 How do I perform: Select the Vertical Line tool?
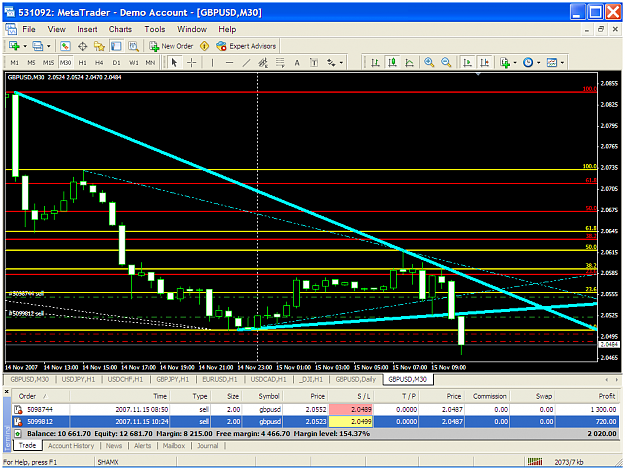click(x=212, y=63)
